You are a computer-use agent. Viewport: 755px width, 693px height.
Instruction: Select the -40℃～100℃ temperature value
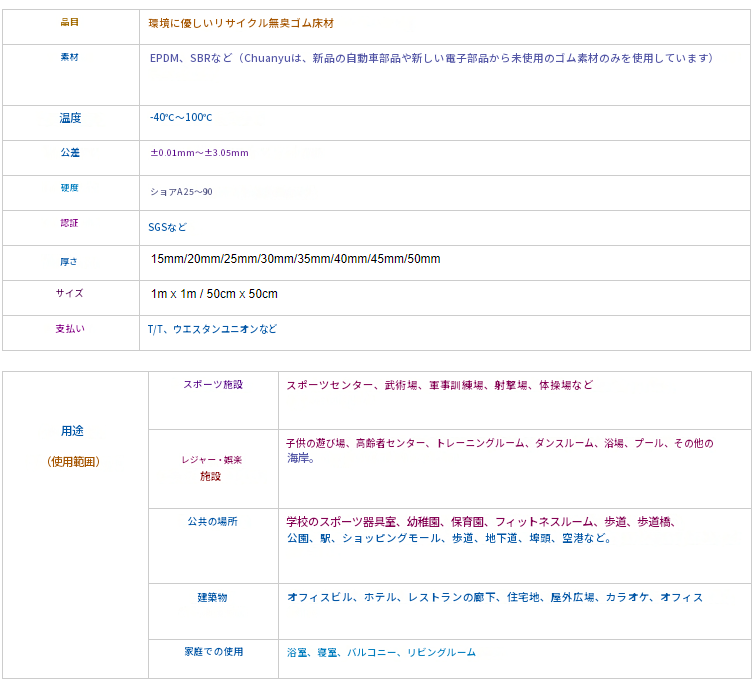181,118
